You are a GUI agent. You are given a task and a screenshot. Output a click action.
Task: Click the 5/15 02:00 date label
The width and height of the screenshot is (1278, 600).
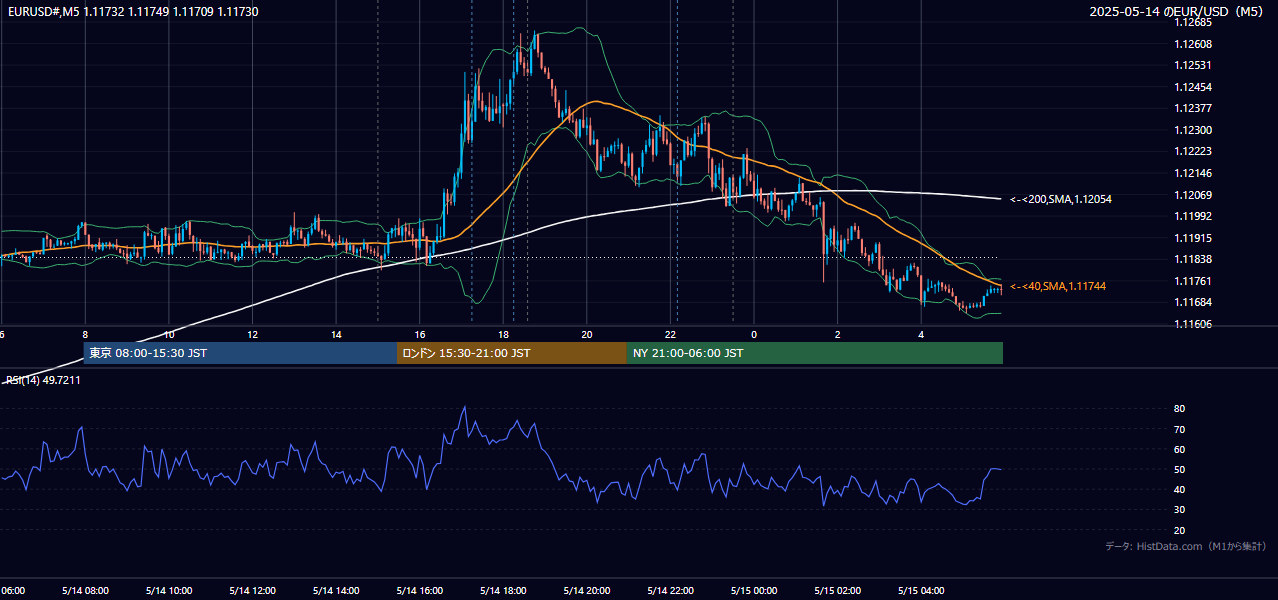click(838, 590)
